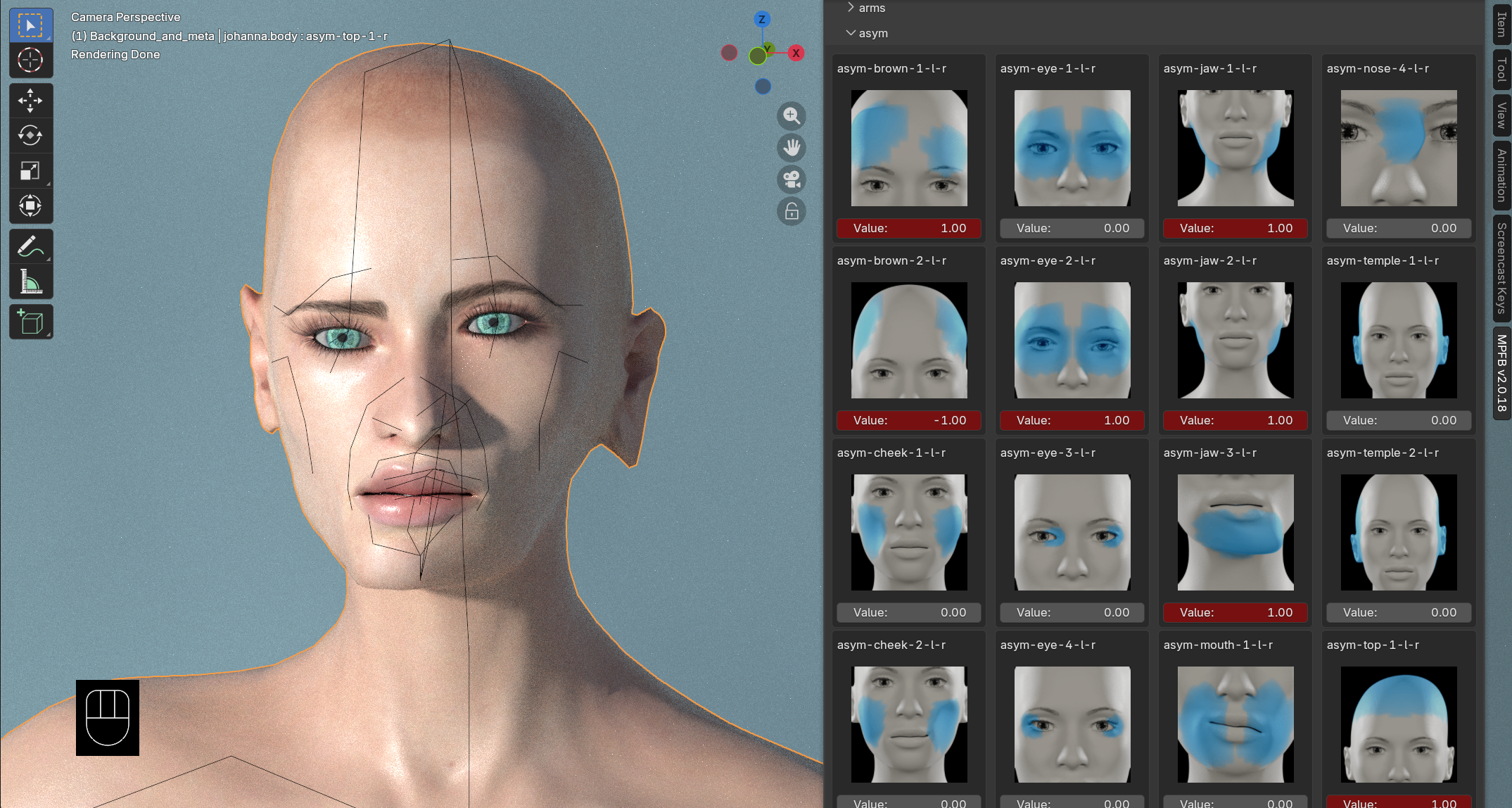Click asym-brown-2-l-r value field
This screenshot has height=808, width=1512.
(909, 420)
